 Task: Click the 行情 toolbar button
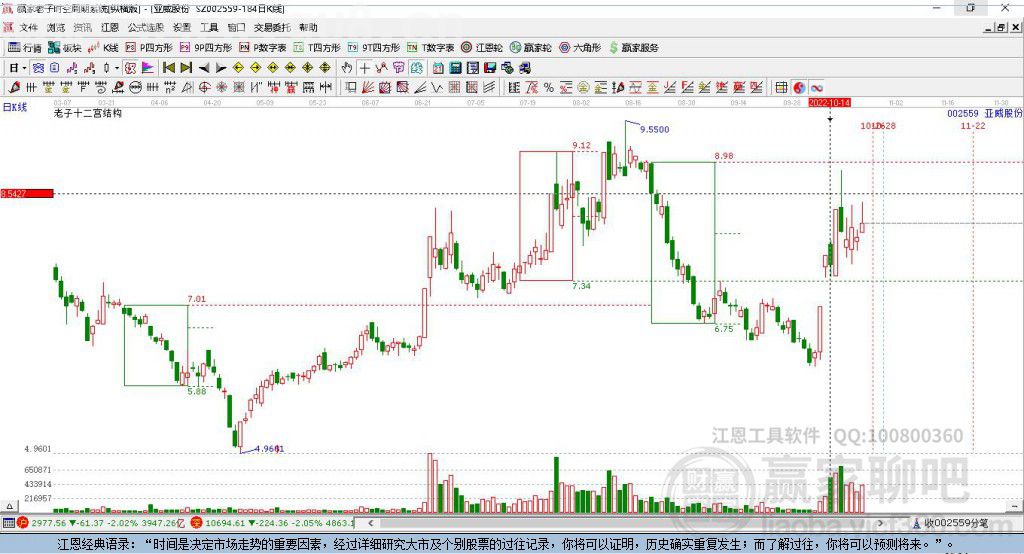tap(25, 48)
